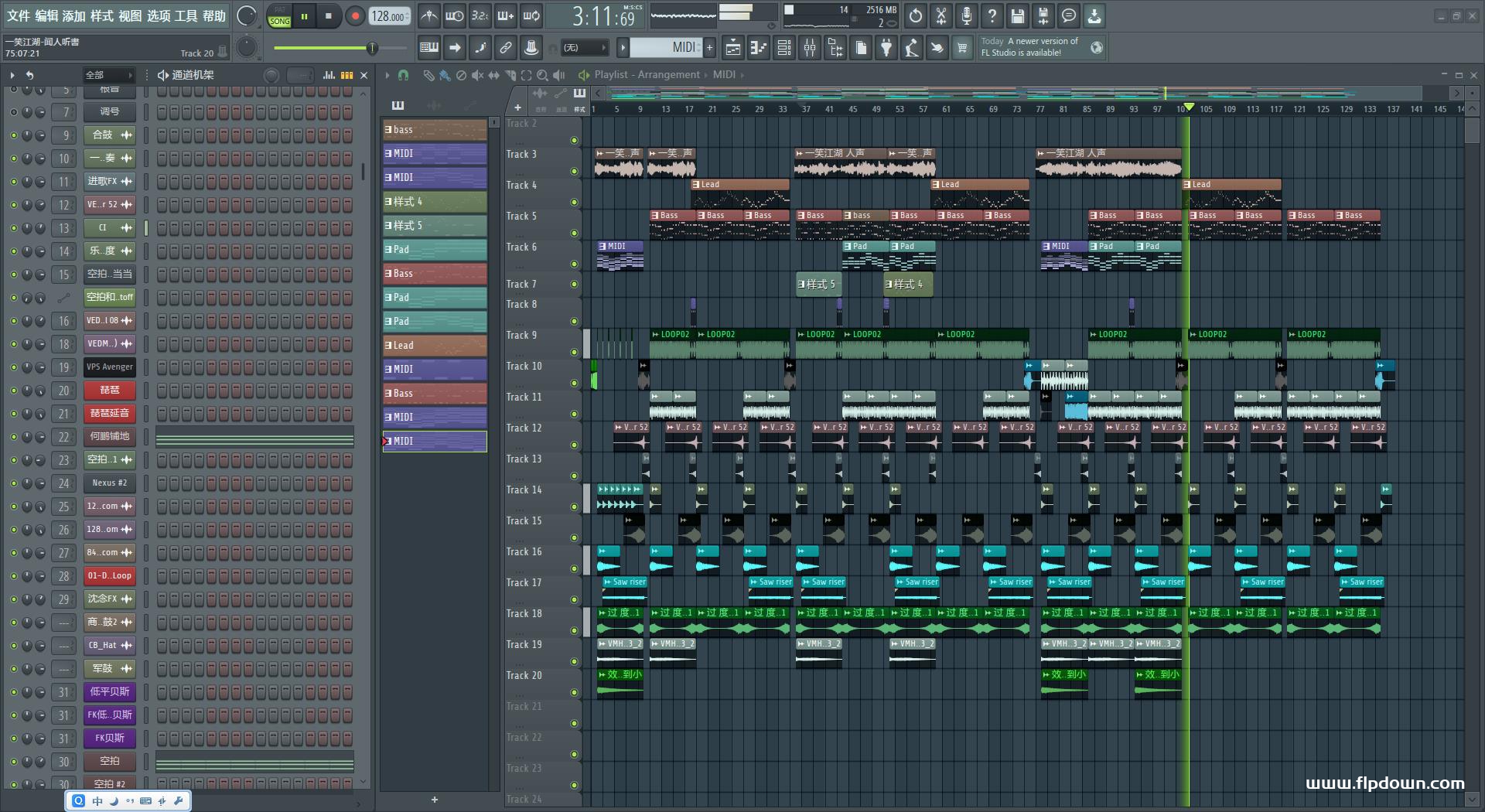
Task: Select the playlist delete tool
Action: coord(461,75)
